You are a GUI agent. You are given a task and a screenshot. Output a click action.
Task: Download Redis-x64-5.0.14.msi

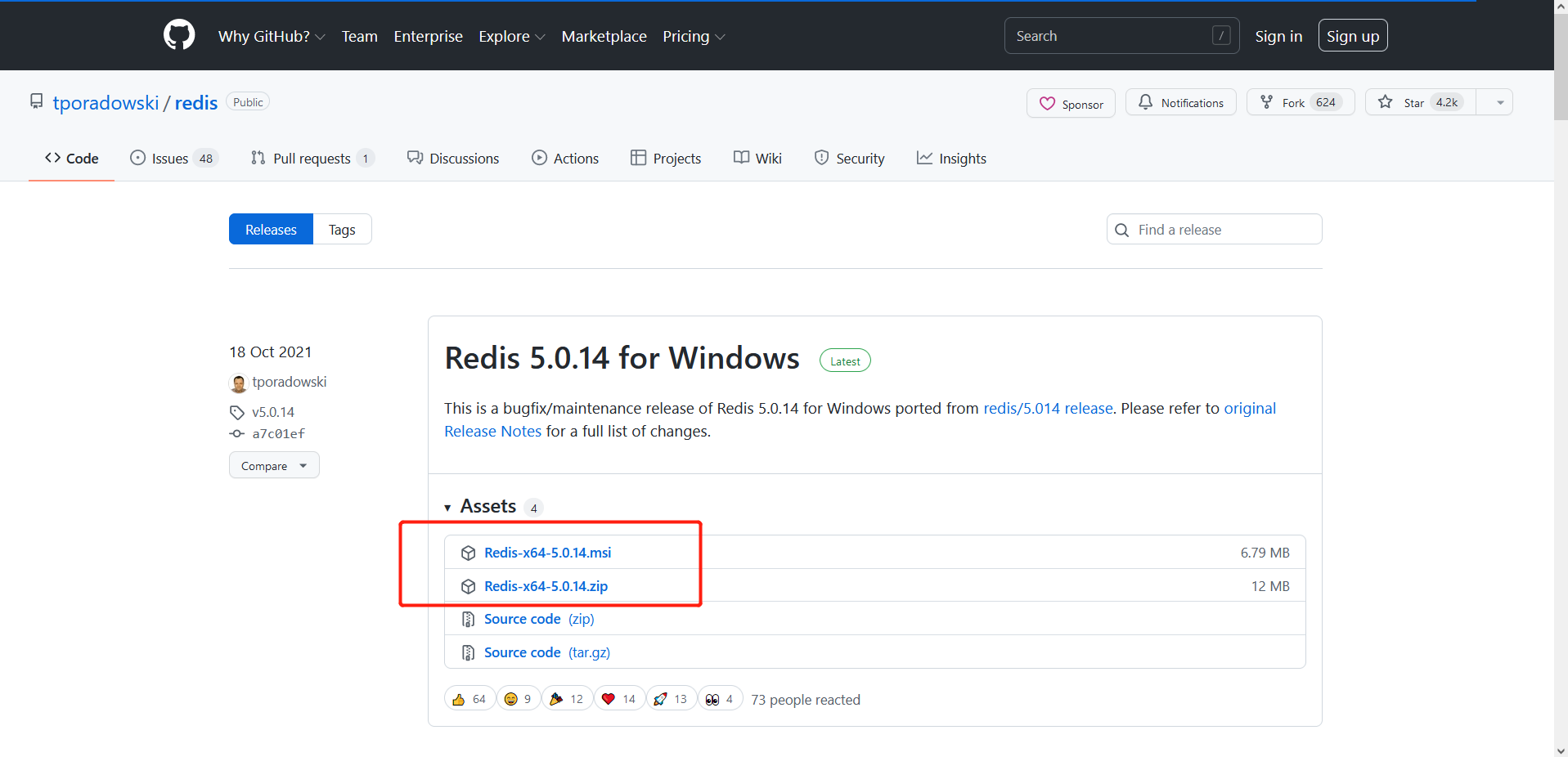pos(547,553)
